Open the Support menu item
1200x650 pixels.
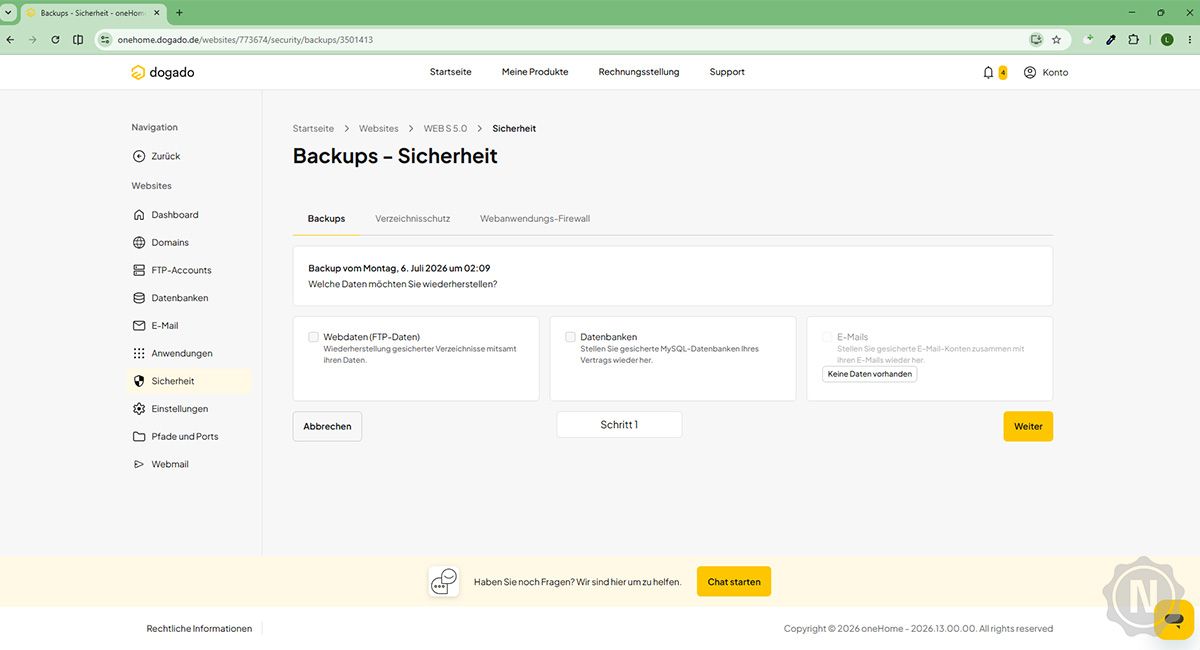click(727, 72)
